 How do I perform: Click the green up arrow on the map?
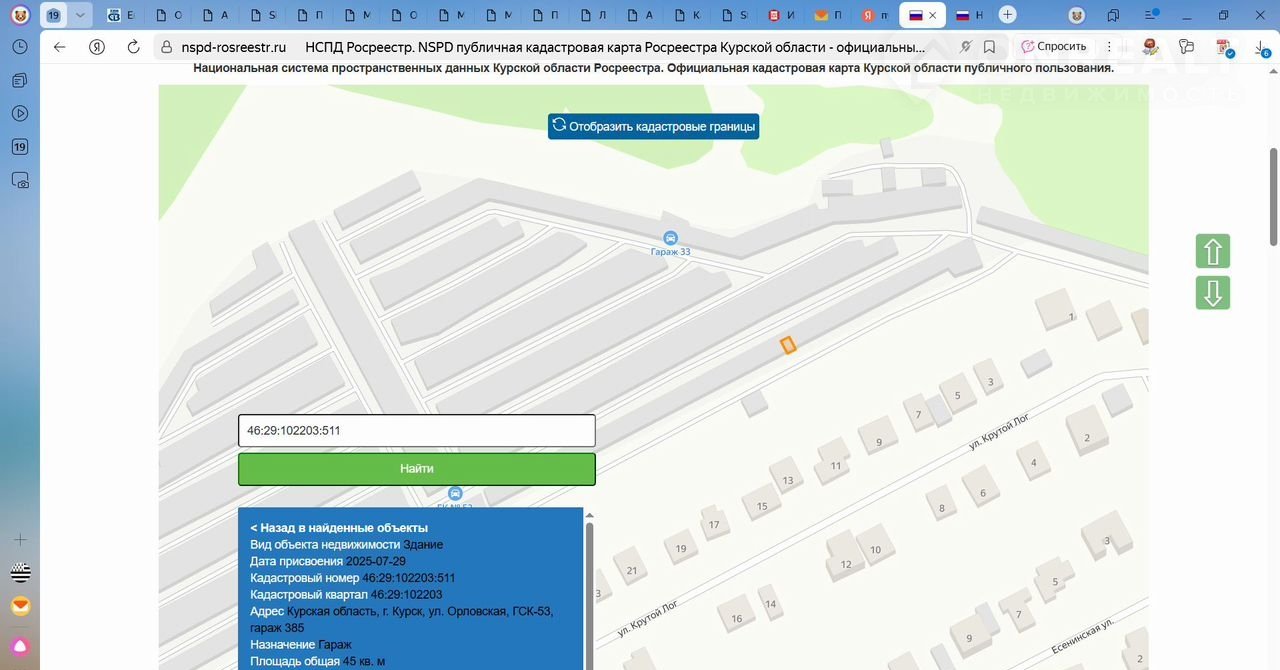(x=1212, y=251)
